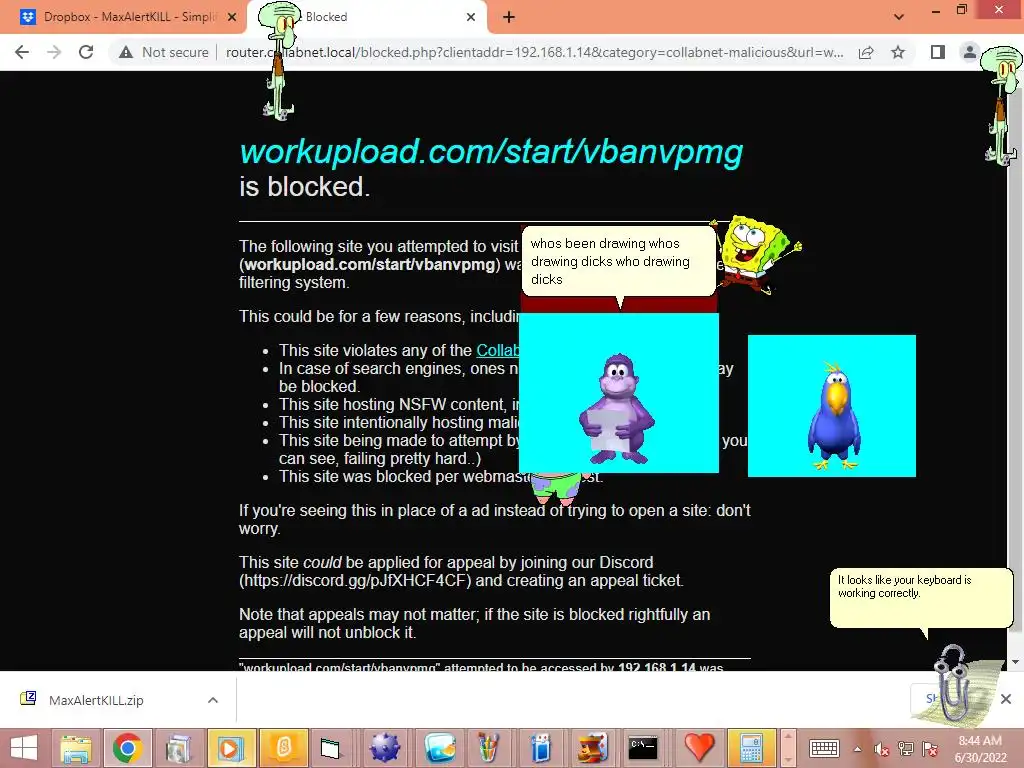Close the Blocked tab
The width and height of the screenshot is (1024, 768).
click(x=471, y=17)
